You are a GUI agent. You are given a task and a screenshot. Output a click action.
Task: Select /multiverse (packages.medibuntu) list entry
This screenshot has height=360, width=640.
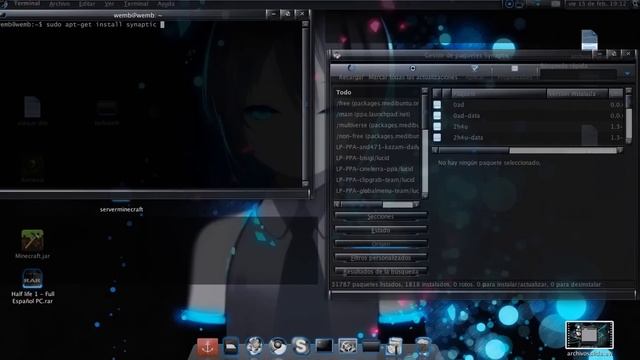[x=377, y=125]
